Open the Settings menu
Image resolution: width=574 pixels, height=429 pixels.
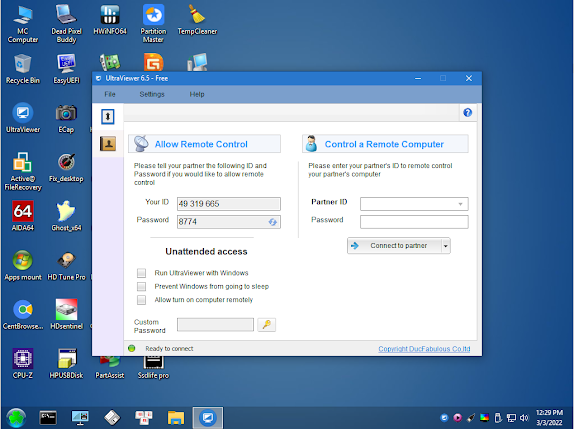[x=152, y=94]
